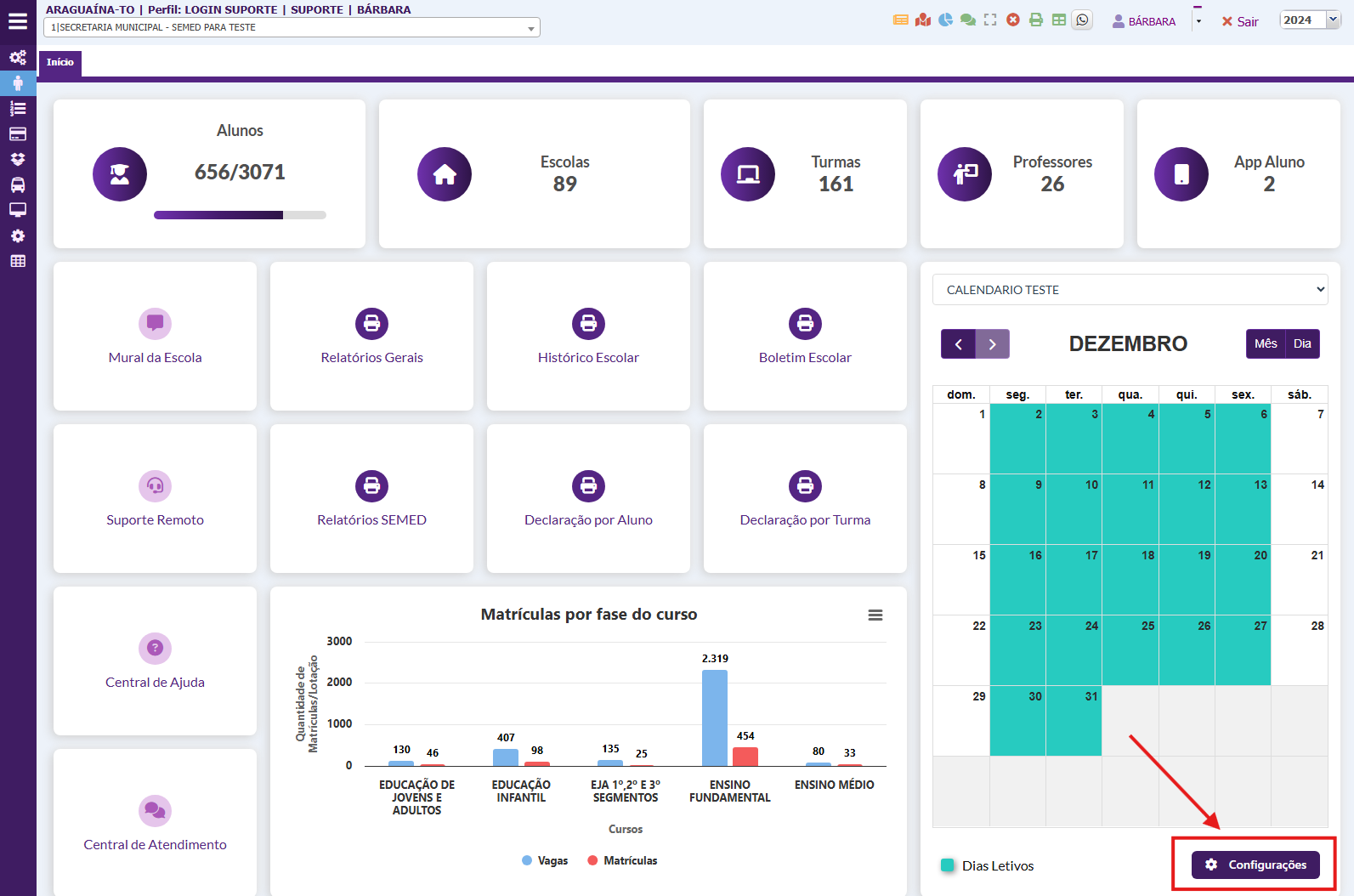Click the chat bubbles icon in header
Screen dimensions: 1354x896
tap(968, 20)
